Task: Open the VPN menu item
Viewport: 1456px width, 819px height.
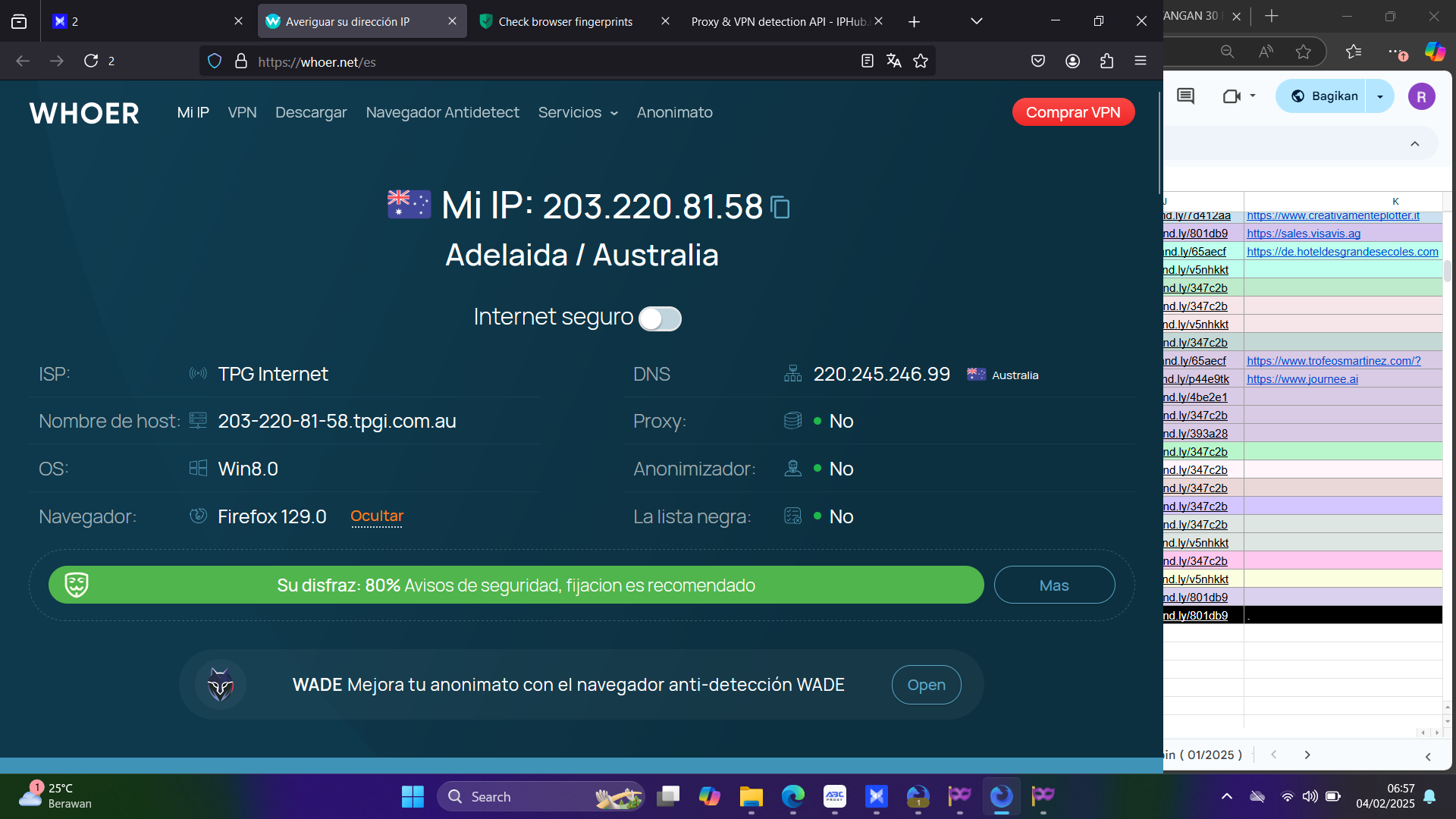Action: [x=242, y=113]
